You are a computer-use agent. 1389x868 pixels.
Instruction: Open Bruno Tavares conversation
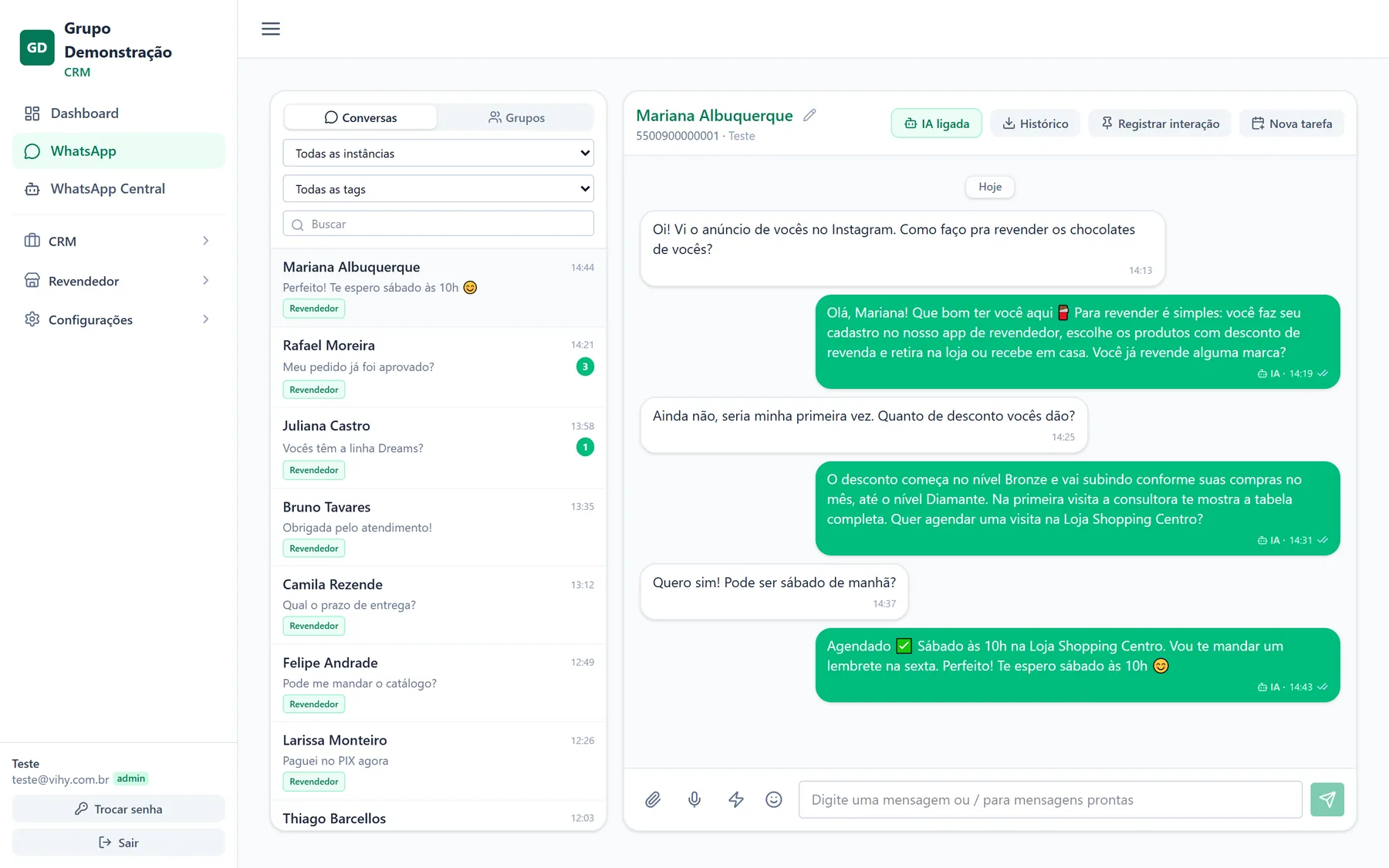point(438,527)
